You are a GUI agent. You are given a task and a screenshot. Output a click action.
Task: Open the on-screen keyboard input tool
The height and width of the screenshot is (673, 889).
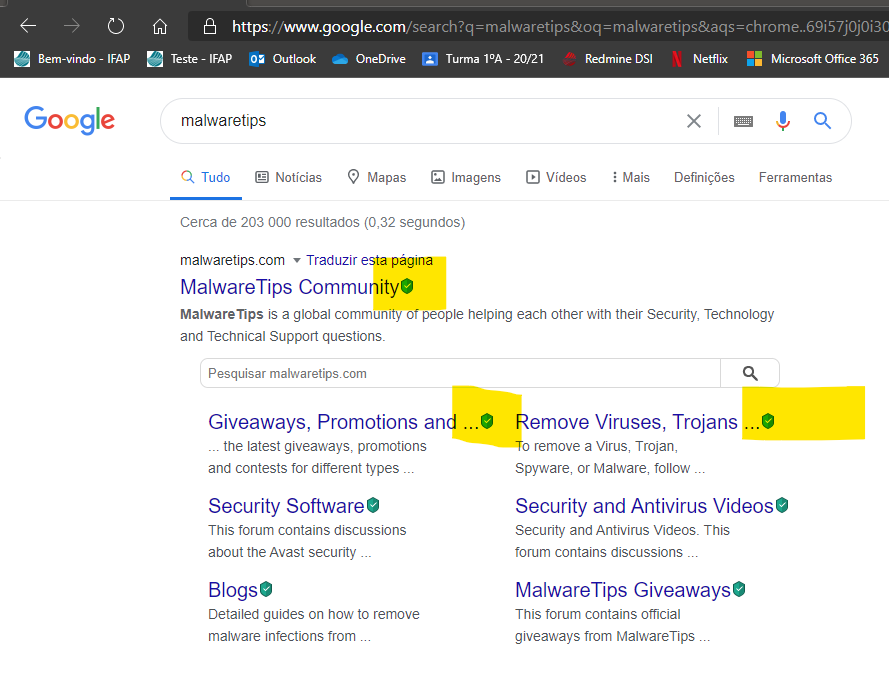pos(743,121)
